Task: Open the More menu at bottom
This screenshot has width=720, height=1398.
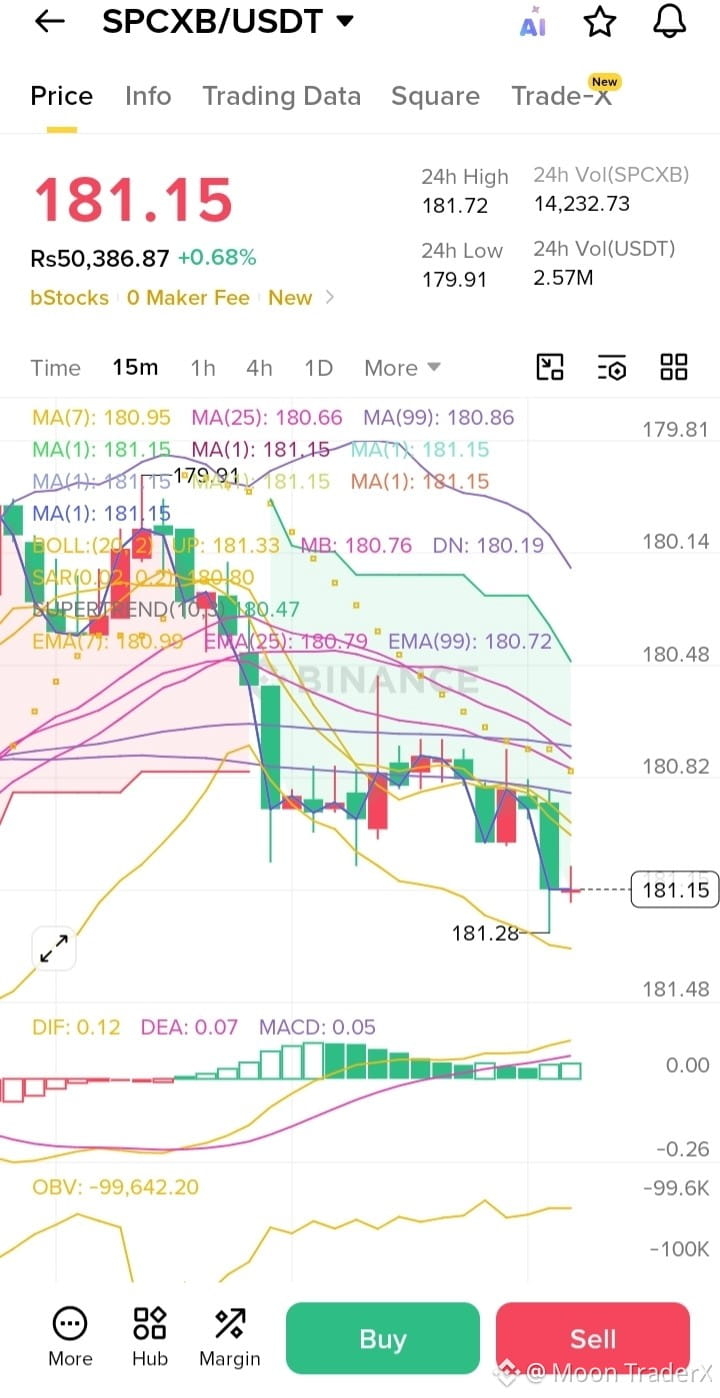Action: point(70,1337)
